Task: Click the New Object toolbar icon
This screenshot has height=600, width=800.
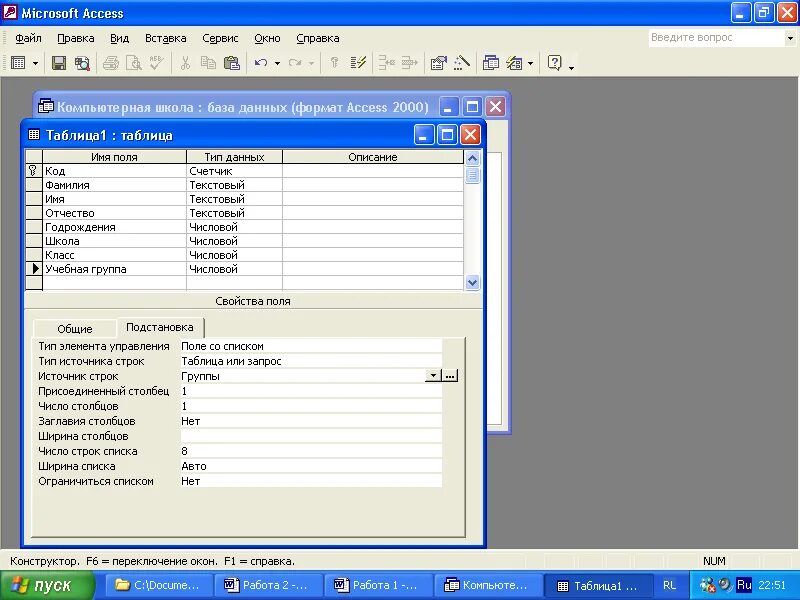Action: [514, 63]
